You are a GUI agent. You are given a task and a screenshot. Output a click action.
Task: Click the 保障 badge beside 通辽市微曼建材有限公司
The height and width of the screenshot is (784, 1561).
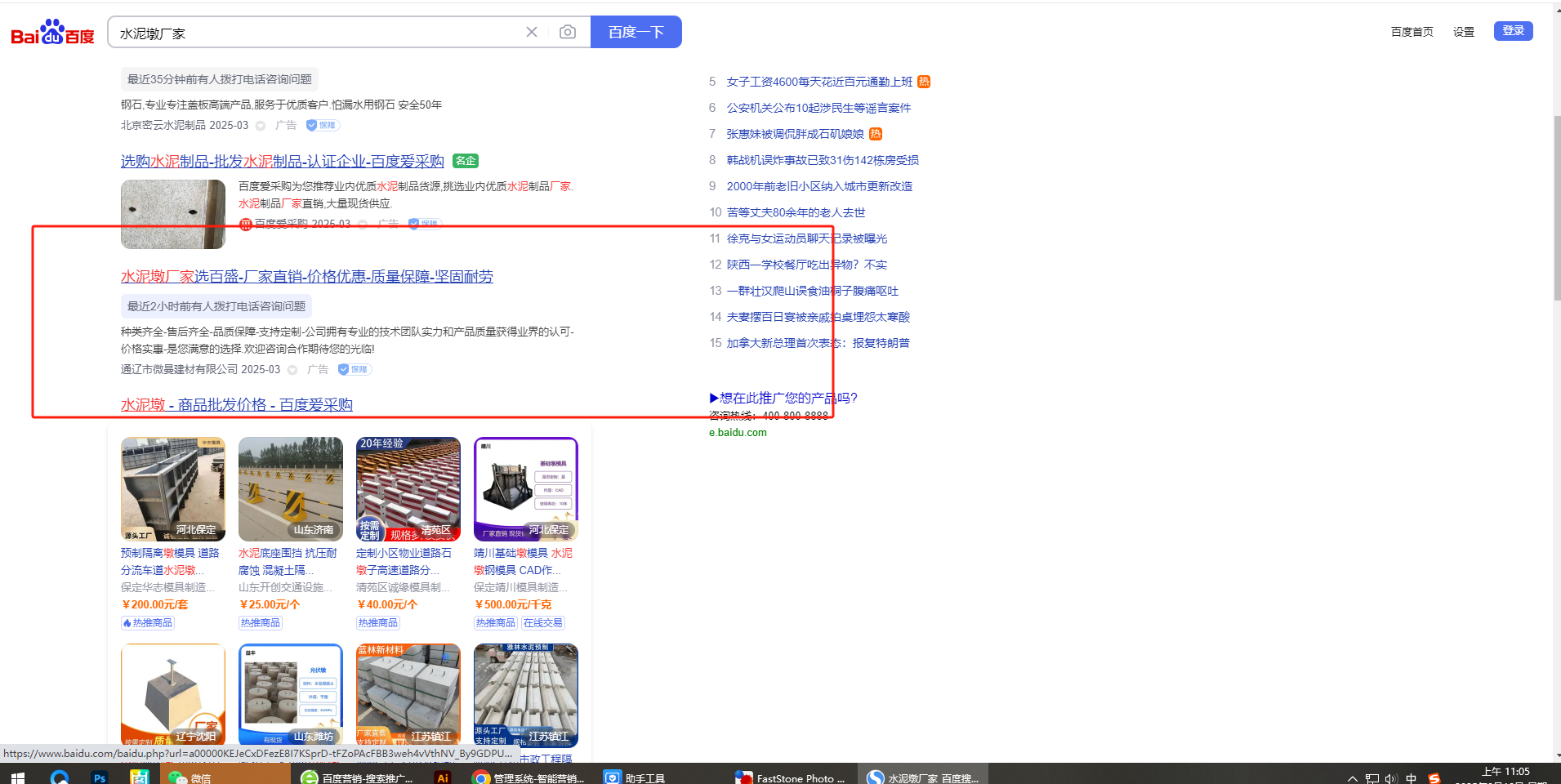click(x=355, y=369)
